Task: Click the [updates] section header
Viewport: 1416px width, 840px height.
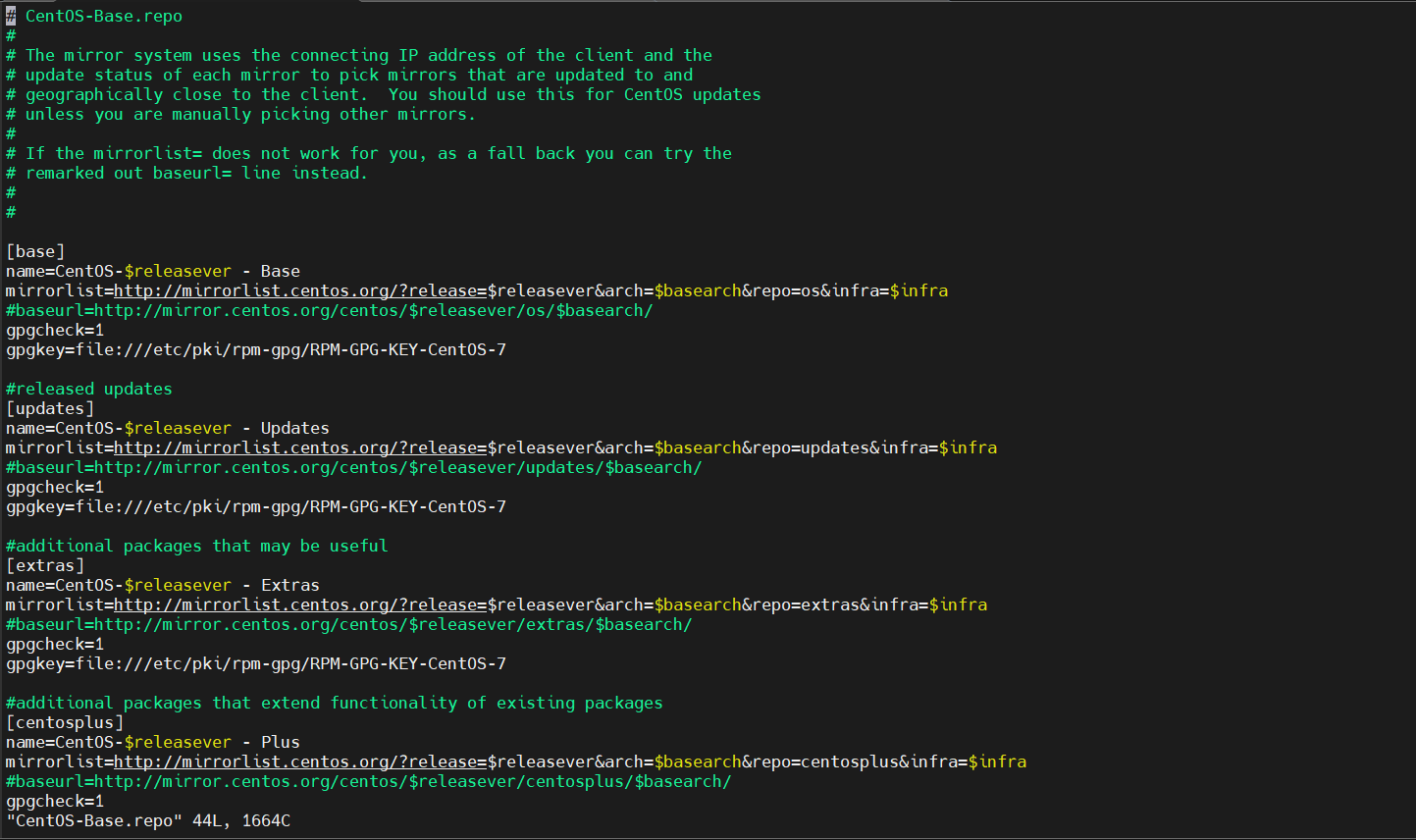Action: 50,408
